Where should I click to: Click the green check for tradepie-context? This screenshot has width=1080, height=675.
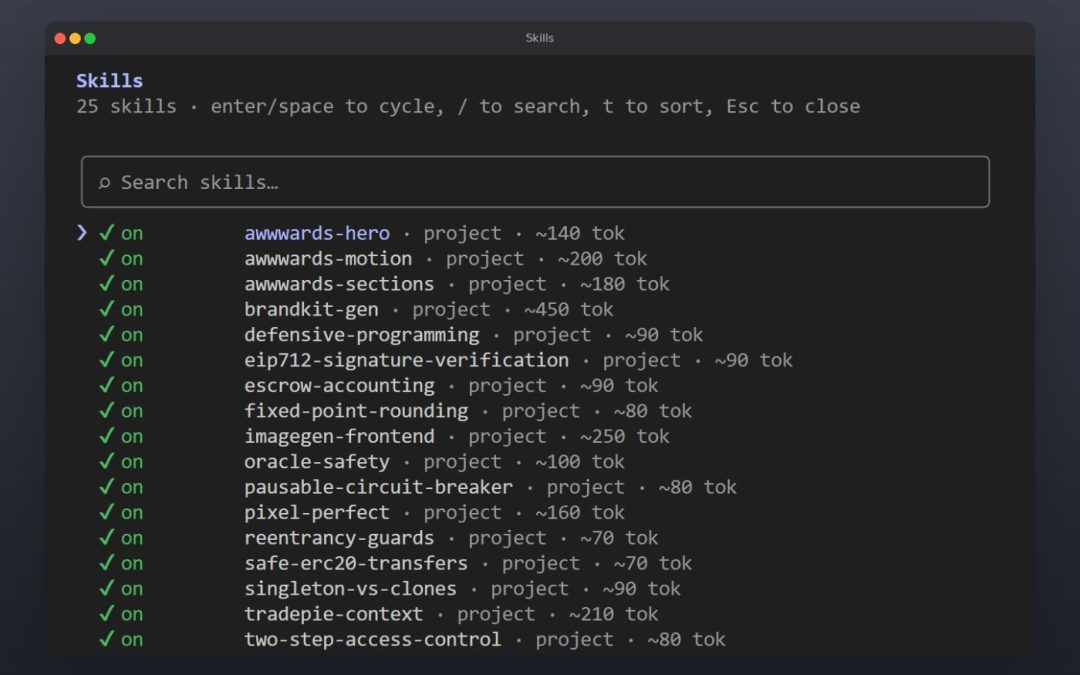click(106, 614)
